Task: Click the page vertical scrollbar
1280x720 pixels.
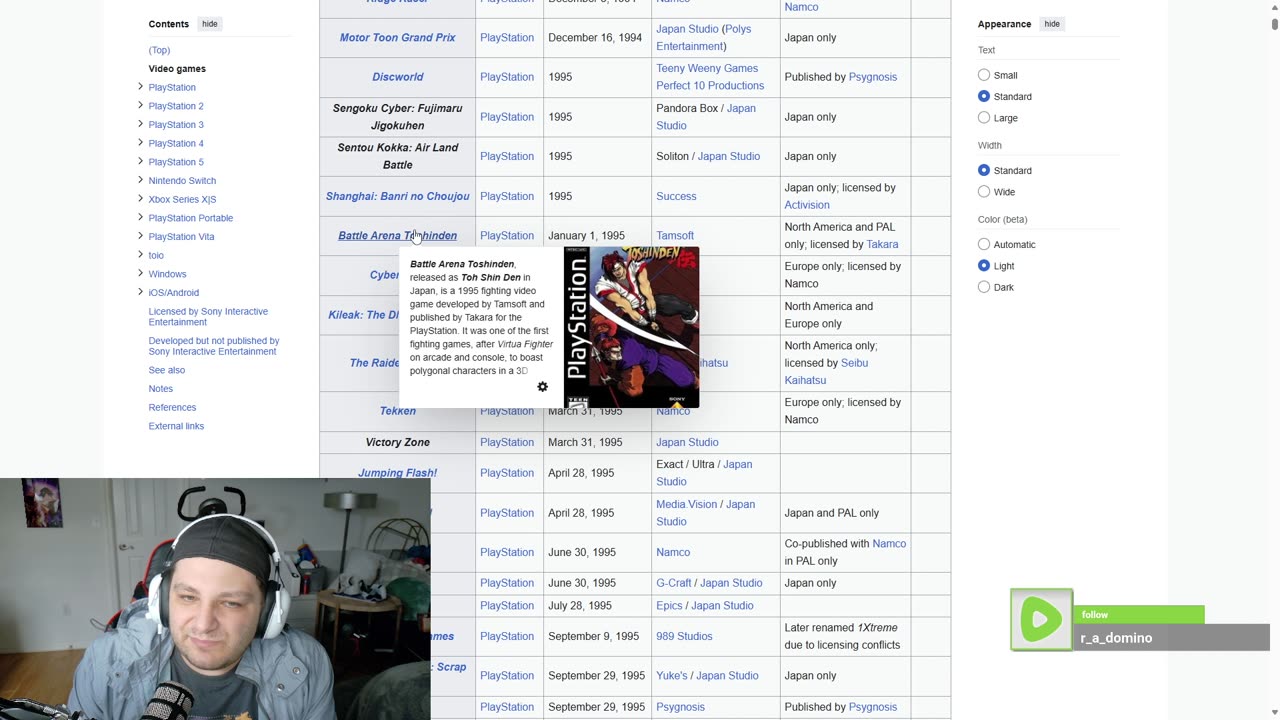Action: (1273, 360)
